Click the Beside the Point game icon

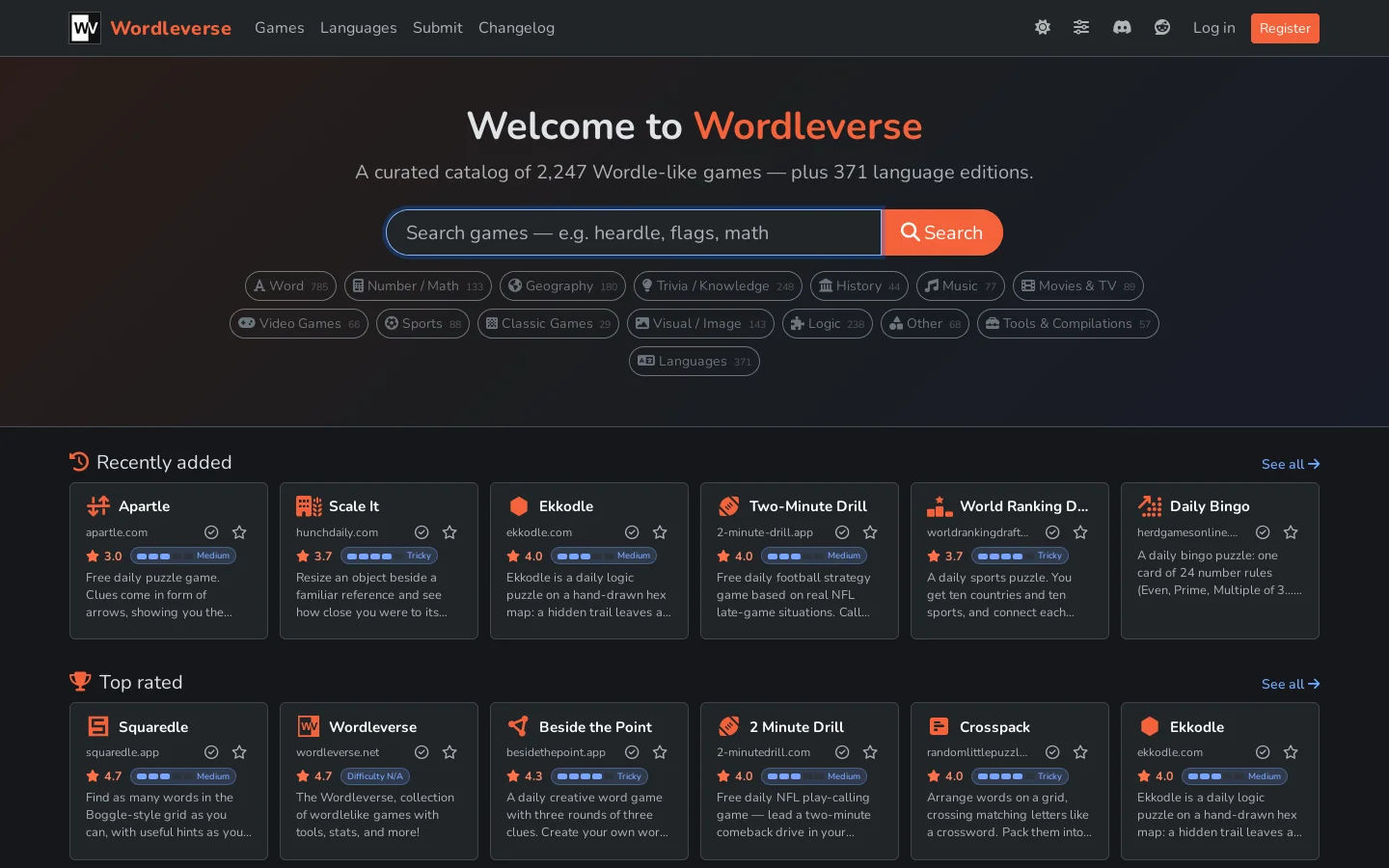tap(519, 726)
